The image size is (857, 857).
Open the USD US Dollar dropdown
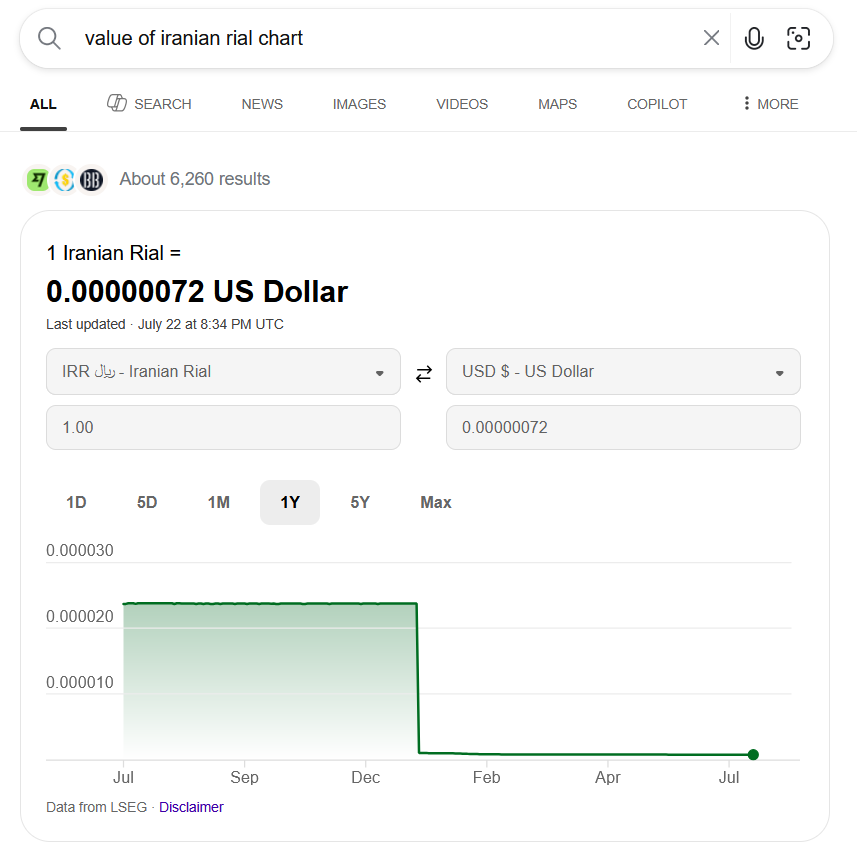click(623, 372)
